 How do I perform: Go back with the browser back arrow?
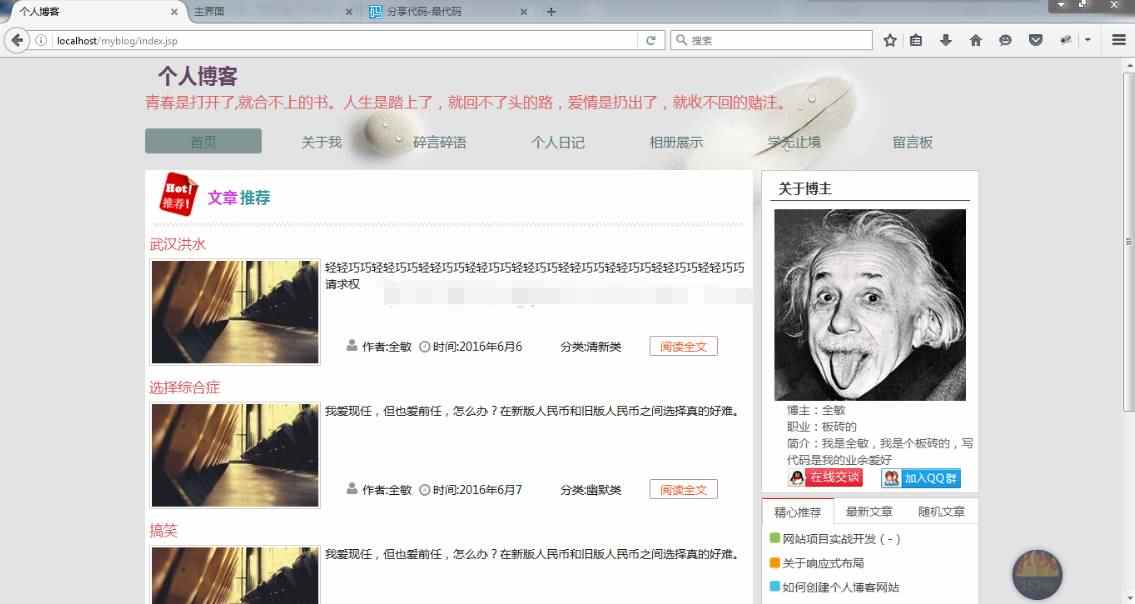17,40
